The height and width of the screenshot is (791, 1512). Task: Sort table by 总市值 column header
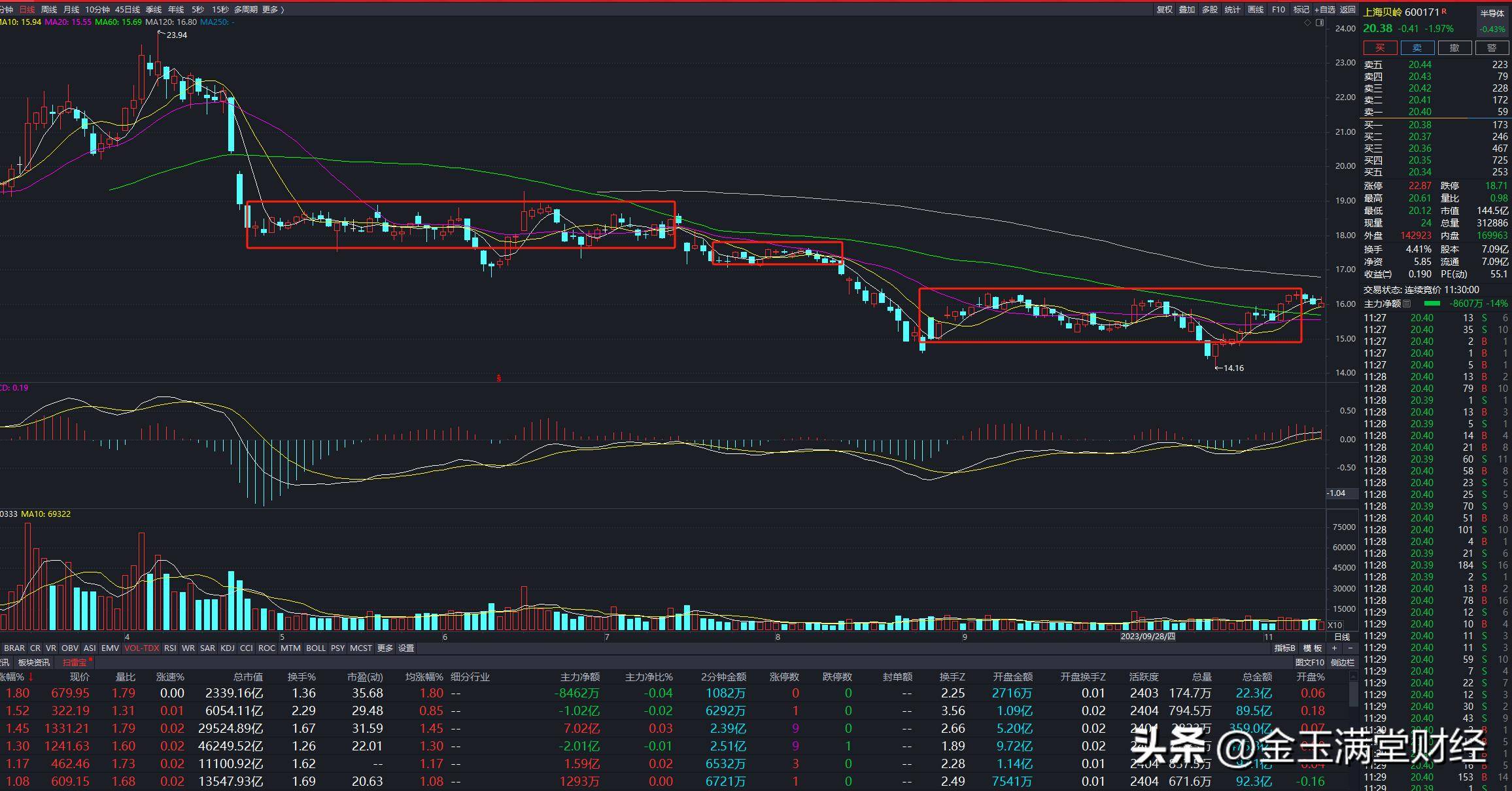coord(248,677)
